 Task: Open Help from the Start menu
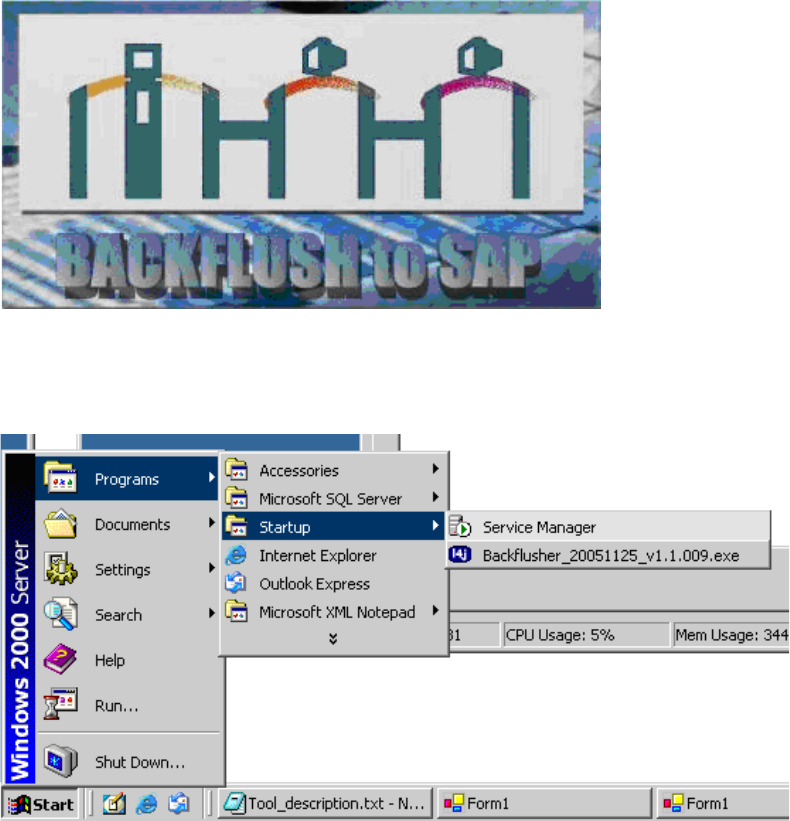tap(127, 660)
